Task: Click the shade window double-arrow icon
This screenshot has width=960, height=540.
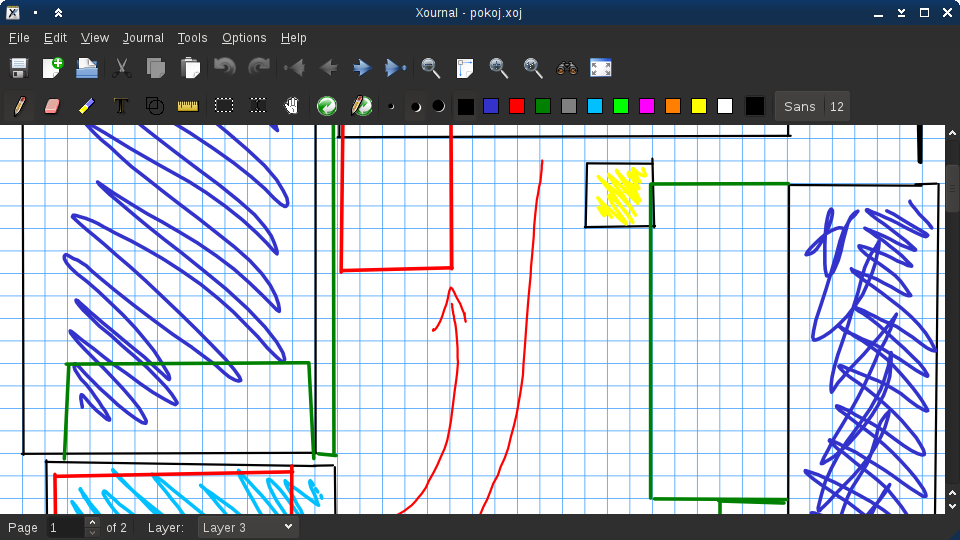Action: [58, 12]
